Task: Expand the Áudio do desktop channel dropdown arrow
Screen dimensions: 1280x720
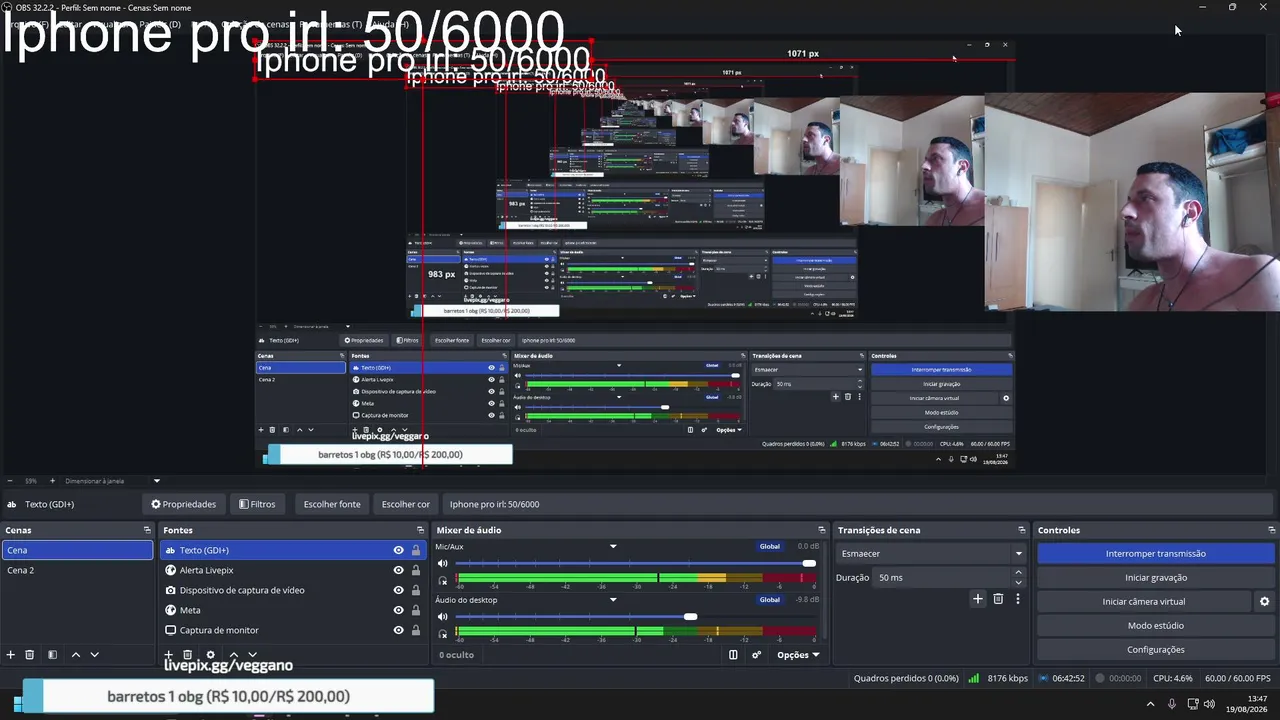Action: [613, 600]
